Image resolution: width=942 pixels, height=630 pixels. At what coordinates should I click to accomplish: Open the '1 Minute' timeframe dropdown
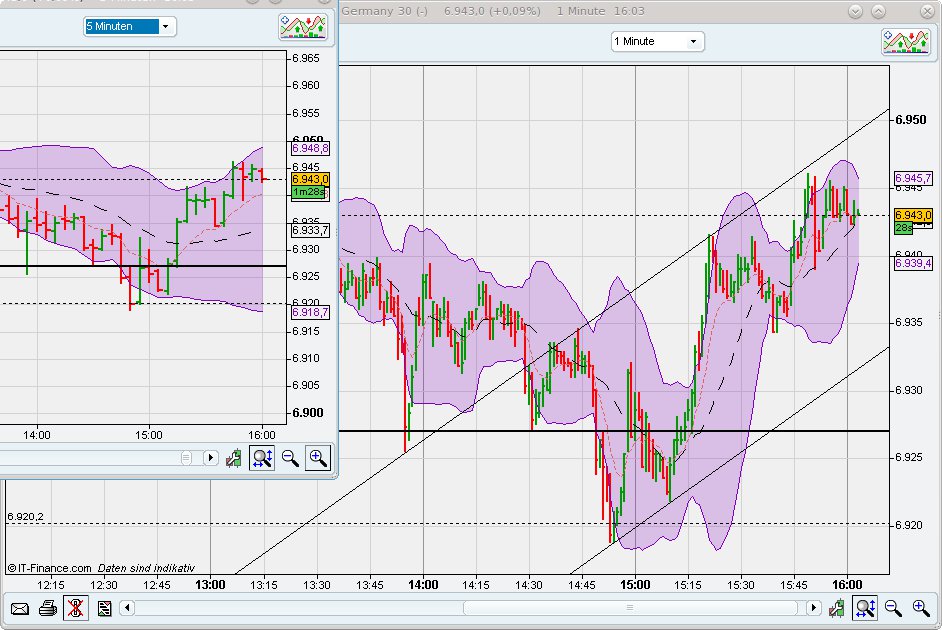coord(656,41)
